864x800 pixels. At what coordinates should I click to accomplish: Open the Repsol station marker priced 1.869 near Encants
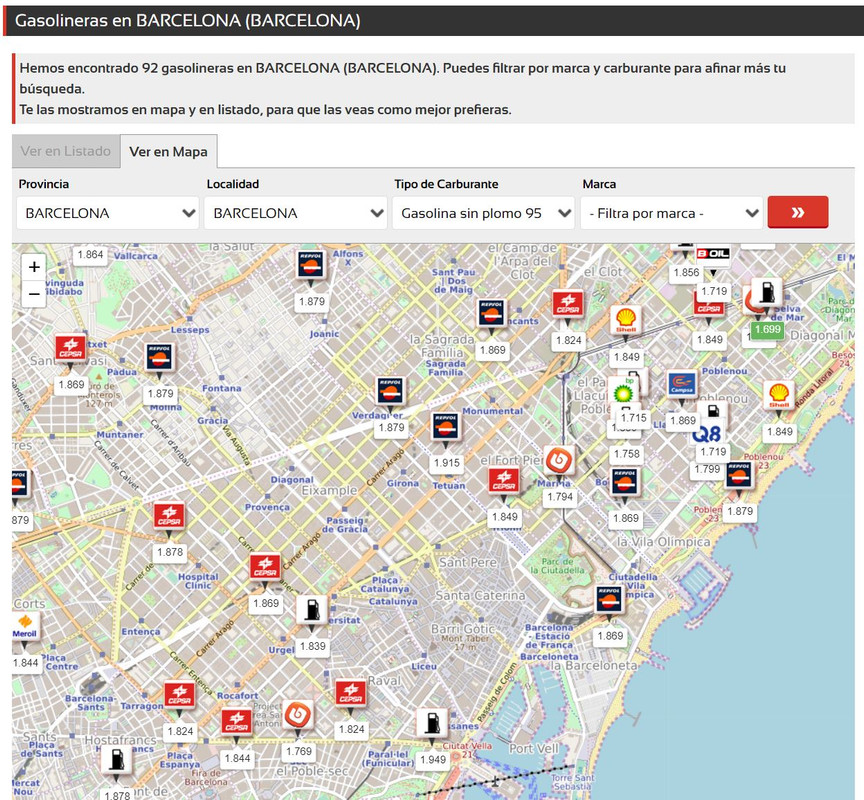[491, 313]
